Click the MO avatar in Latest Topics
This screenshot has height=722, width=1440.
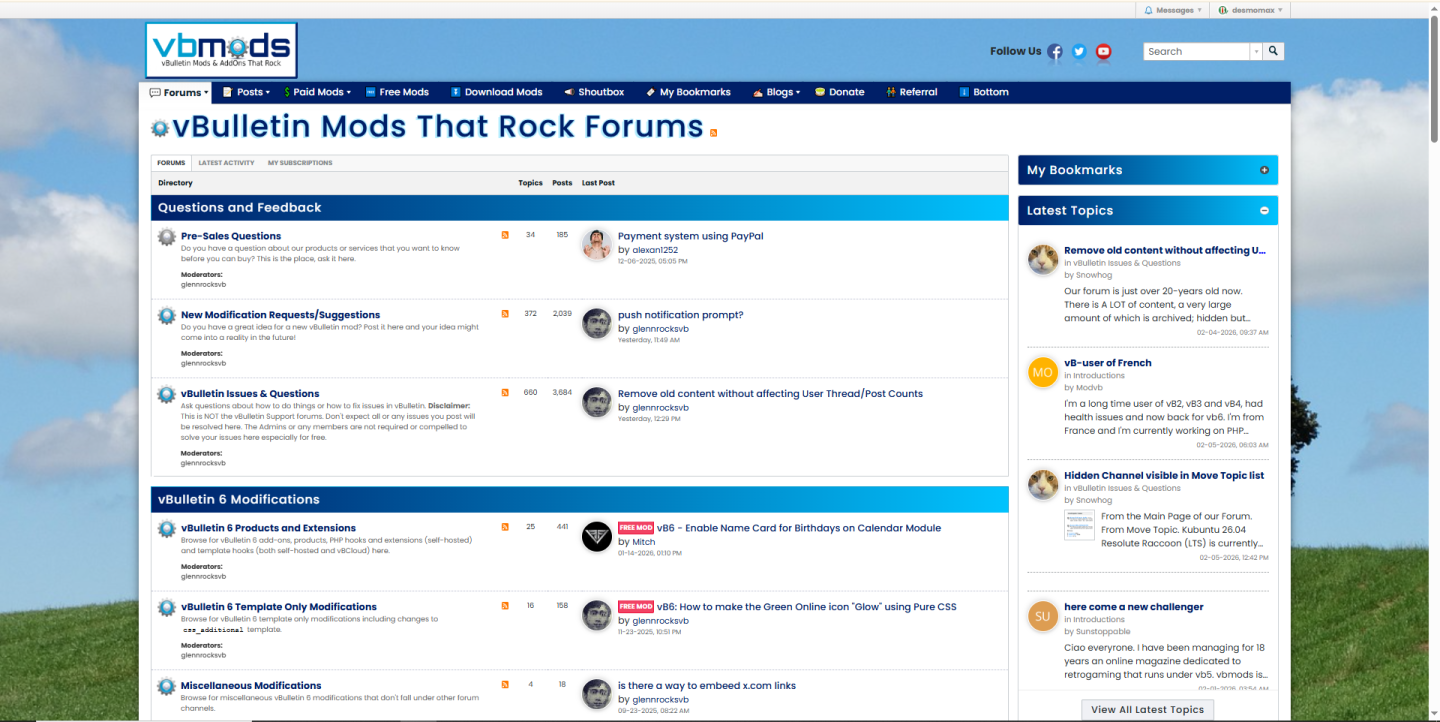[1043, 372]
